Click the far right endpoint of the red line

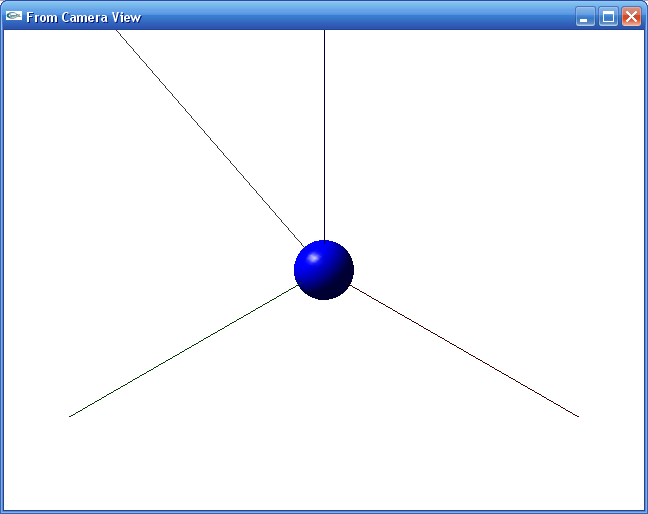coord(577,415)
